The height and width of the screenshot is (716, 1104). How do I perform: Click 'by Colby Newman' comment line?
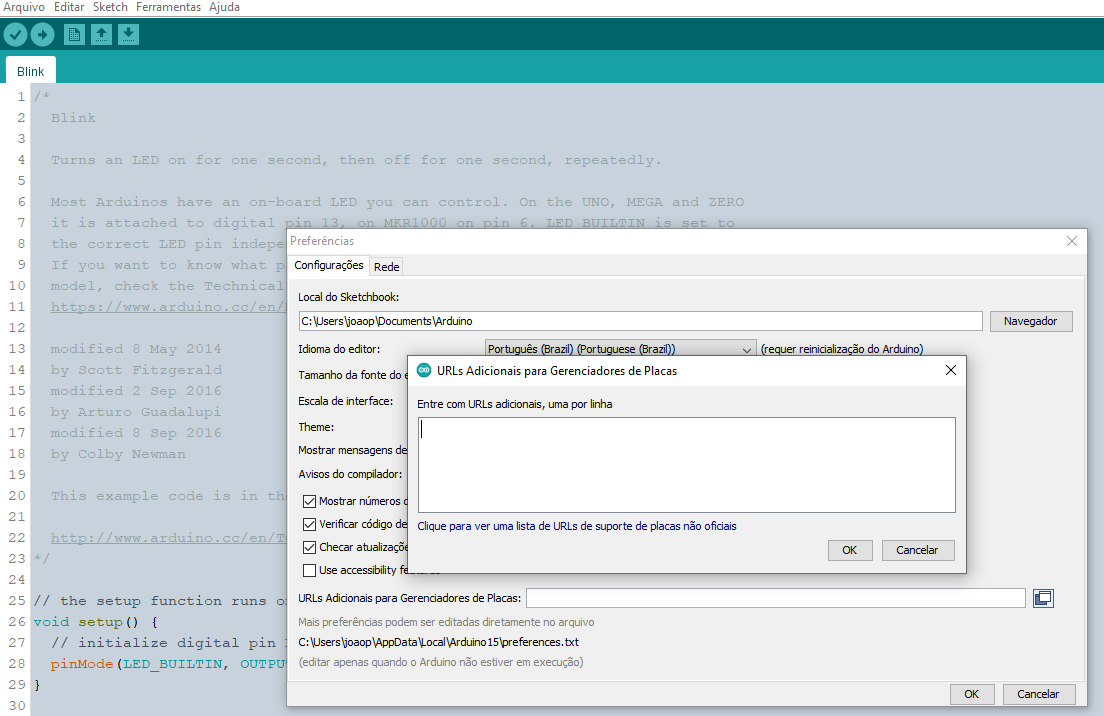coord(118,454)
